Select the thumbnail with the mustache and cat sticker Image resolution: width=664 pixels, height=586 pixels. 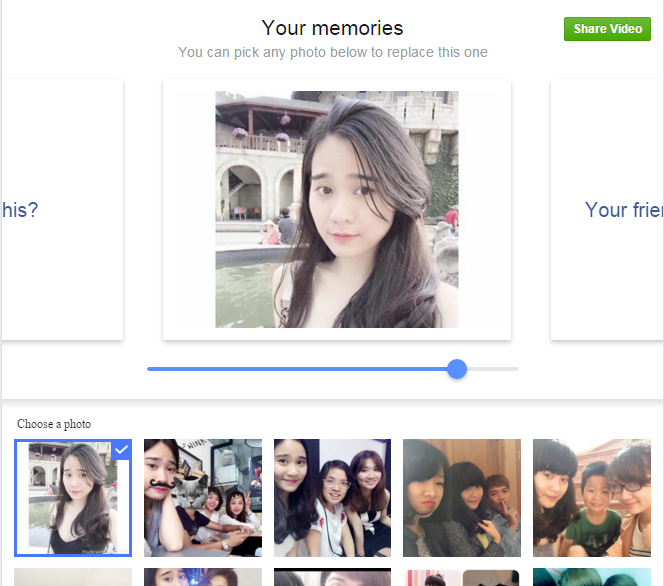(203, 498)
